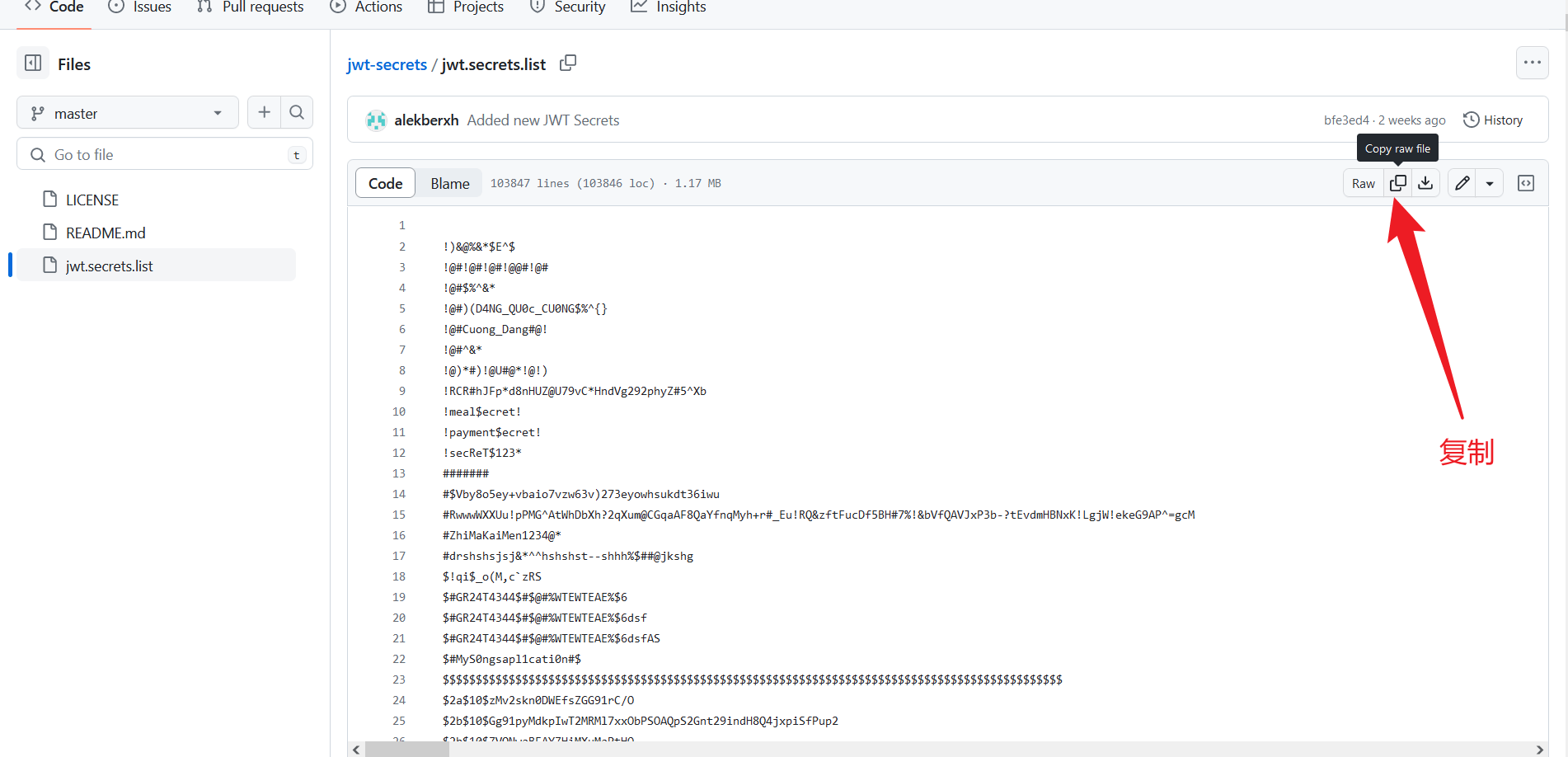Viewport: 1568px width, 757px height.
Task: Open the more file actions ellipsis menu
Action: (1532, 63)
